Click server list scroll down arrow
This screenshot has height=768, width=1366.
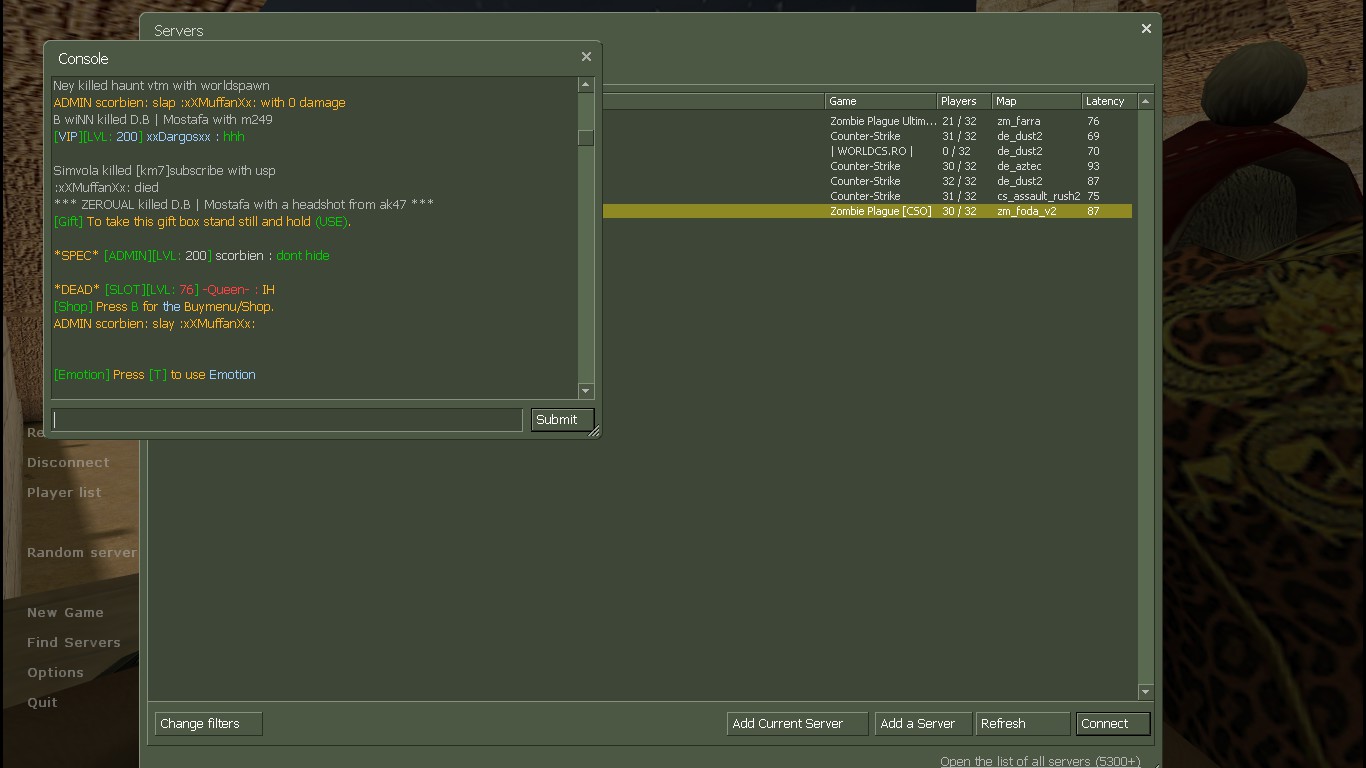pos(1145,692)
